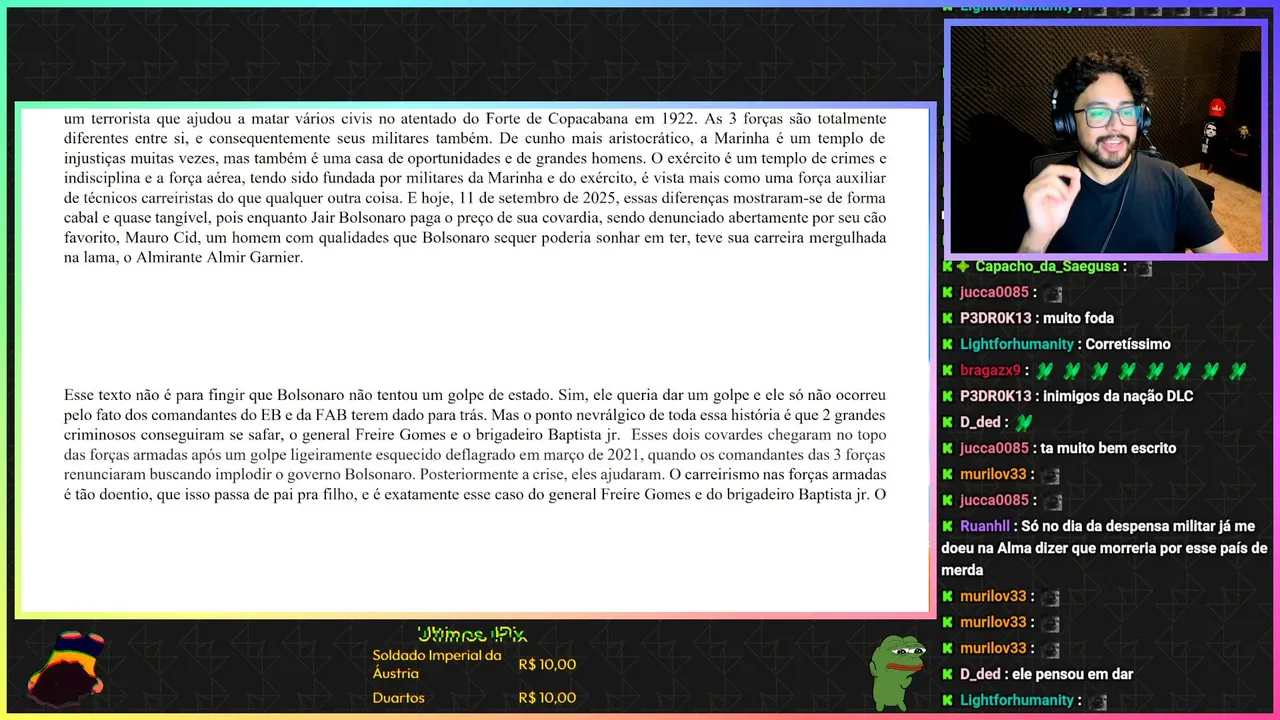The width and height of the screenshot is (1280, 720).
Task: Click the username bragazx9 in chat
Action: pos(990,370)
